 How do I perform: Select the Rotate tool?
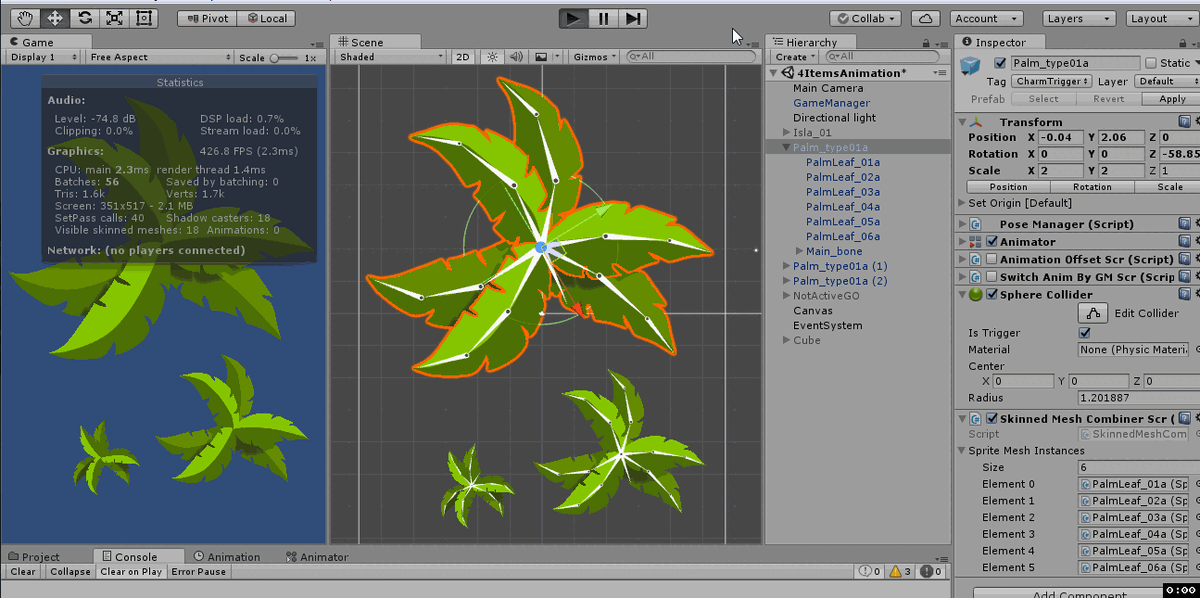85,18
